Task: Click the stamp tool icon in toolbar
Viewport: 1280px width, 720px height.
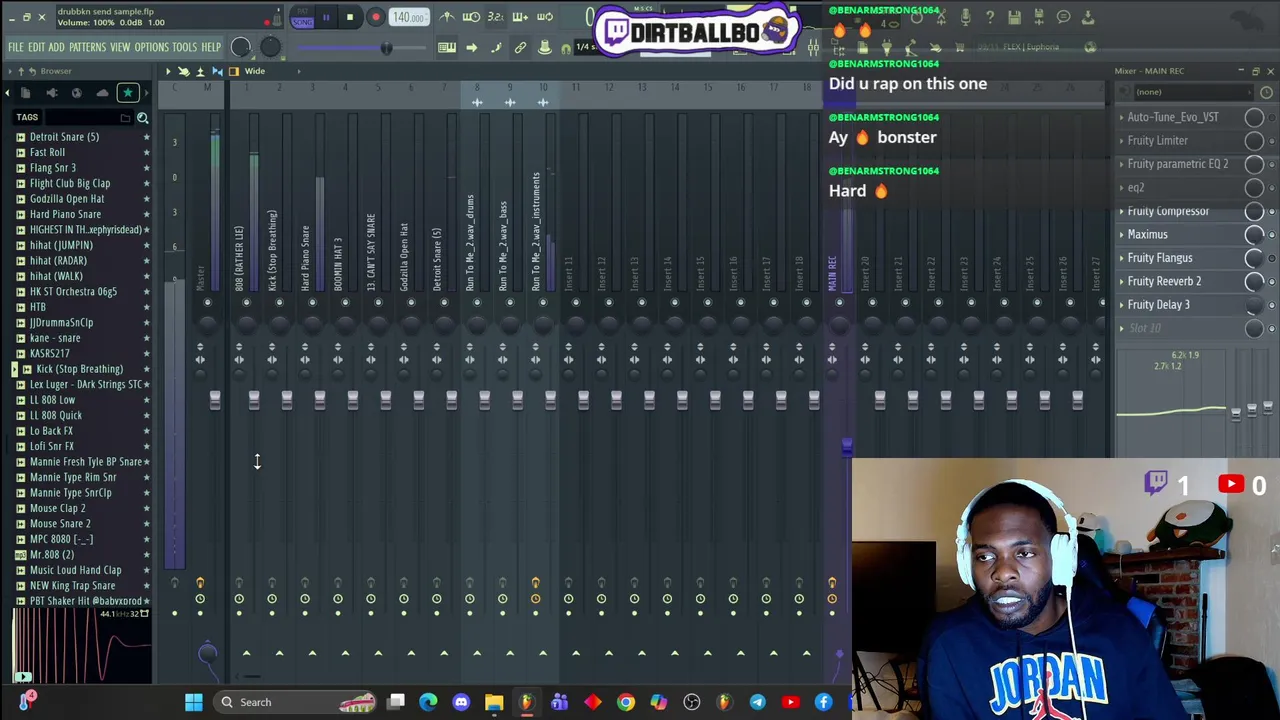Action: (x=544, y=47)
